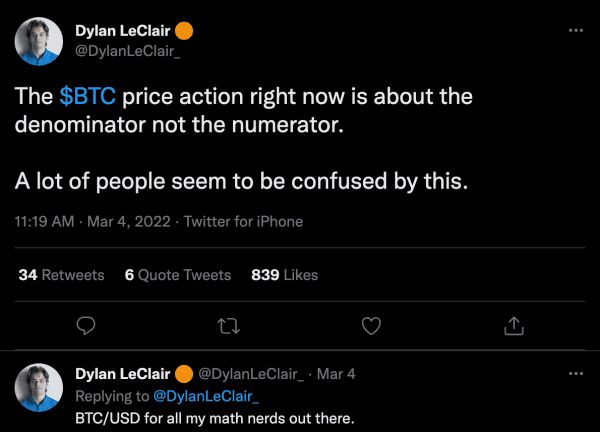
Task: Click the orange badge in the reply tweet
Action: pos(186,374)
